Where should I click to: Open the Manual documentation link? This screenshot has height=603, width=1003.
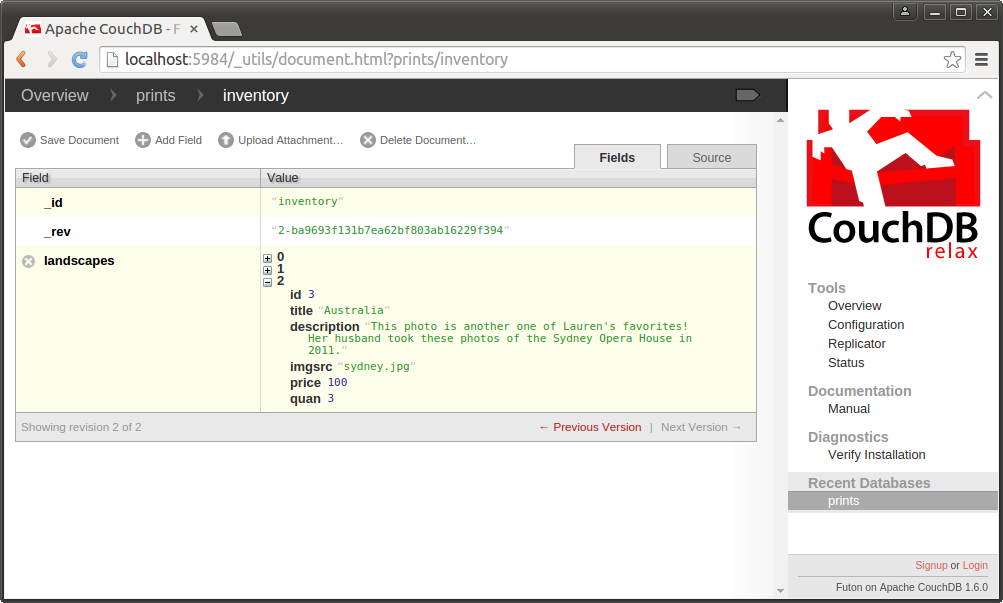coord(849,409)
